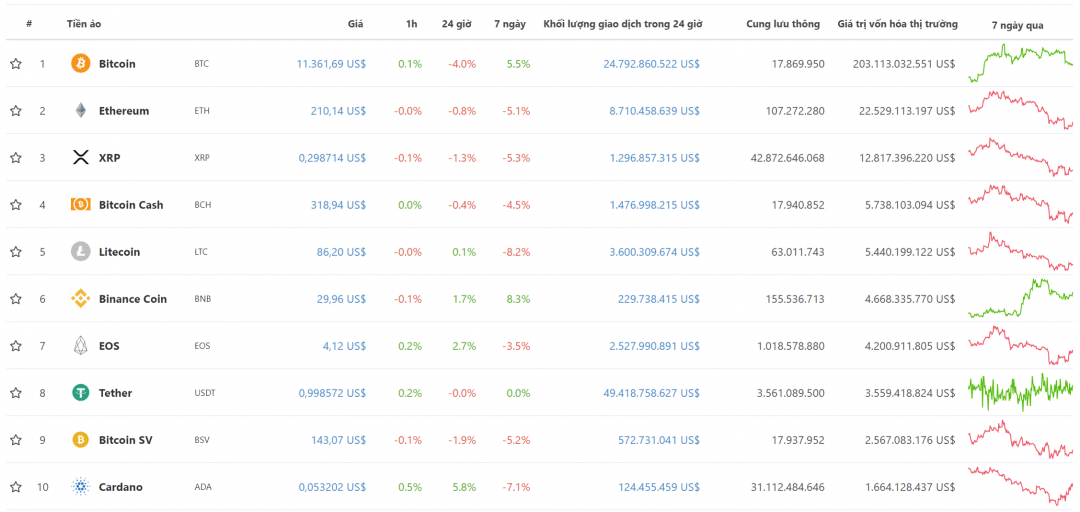
Task: Sort by the 1h change column header
Action: point(412,23)
